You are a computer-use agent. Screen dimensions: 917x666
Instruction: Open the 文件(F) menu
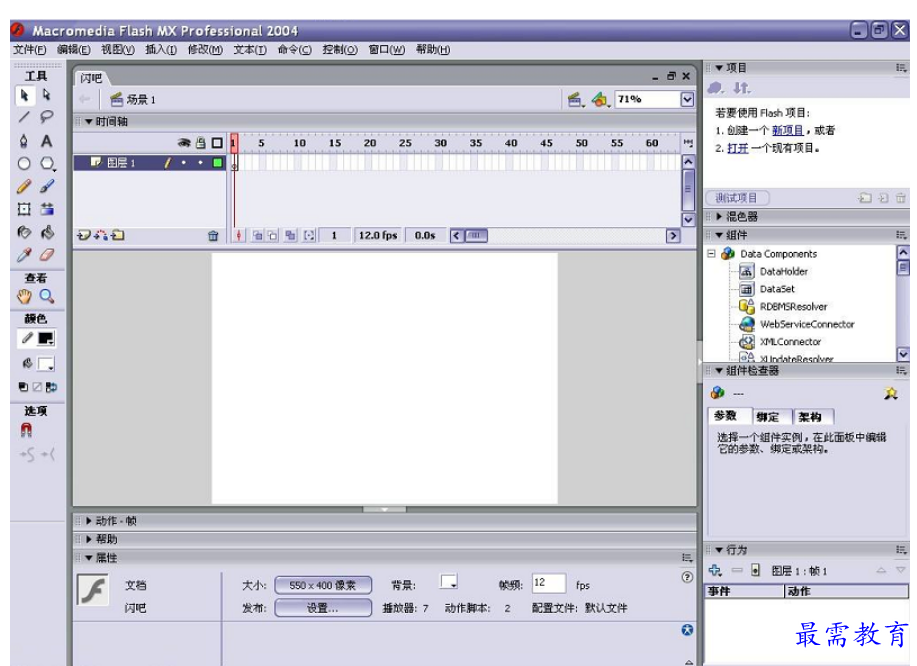point(30,50)
